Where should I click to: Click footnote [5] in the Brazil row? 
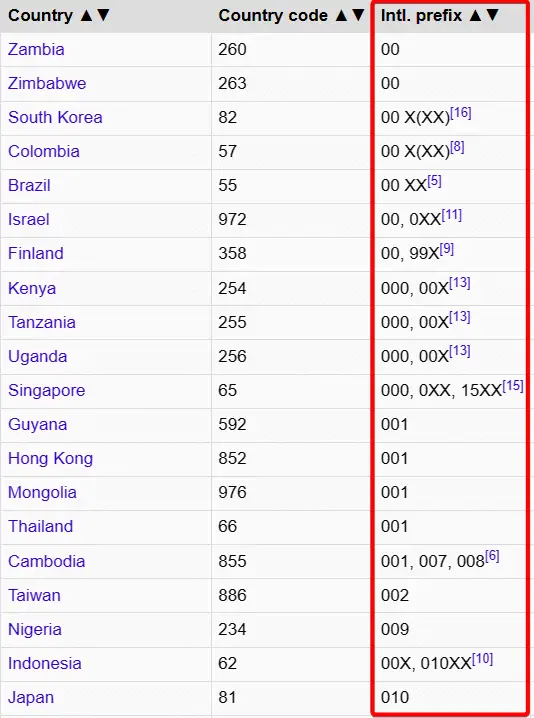(434, 181)
